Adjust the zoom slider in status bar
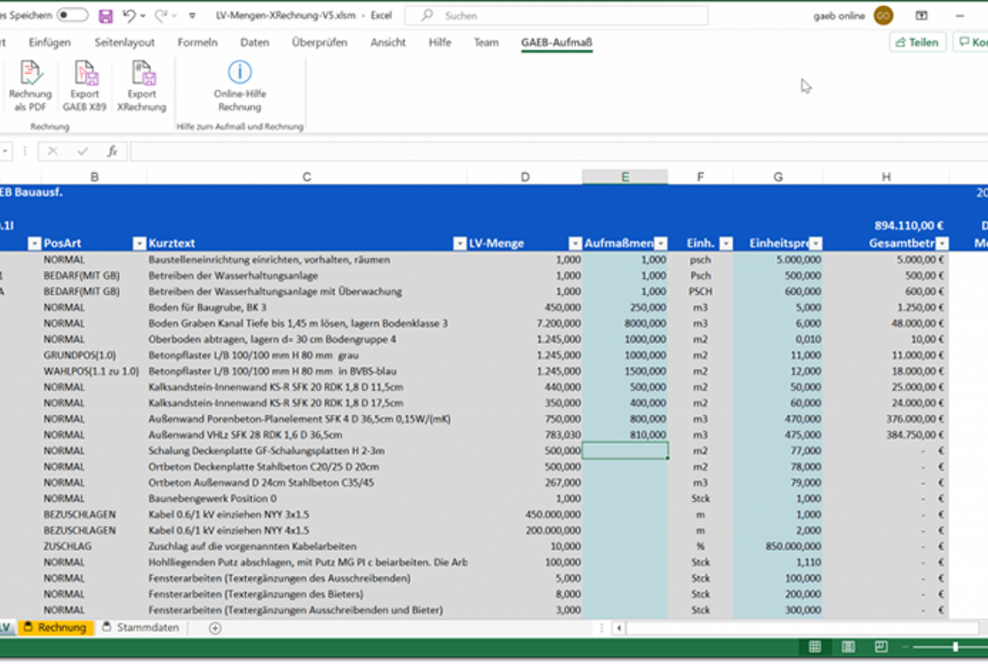Image resolution: width=988 pixels, height=666 pixels. pos(955,647)
